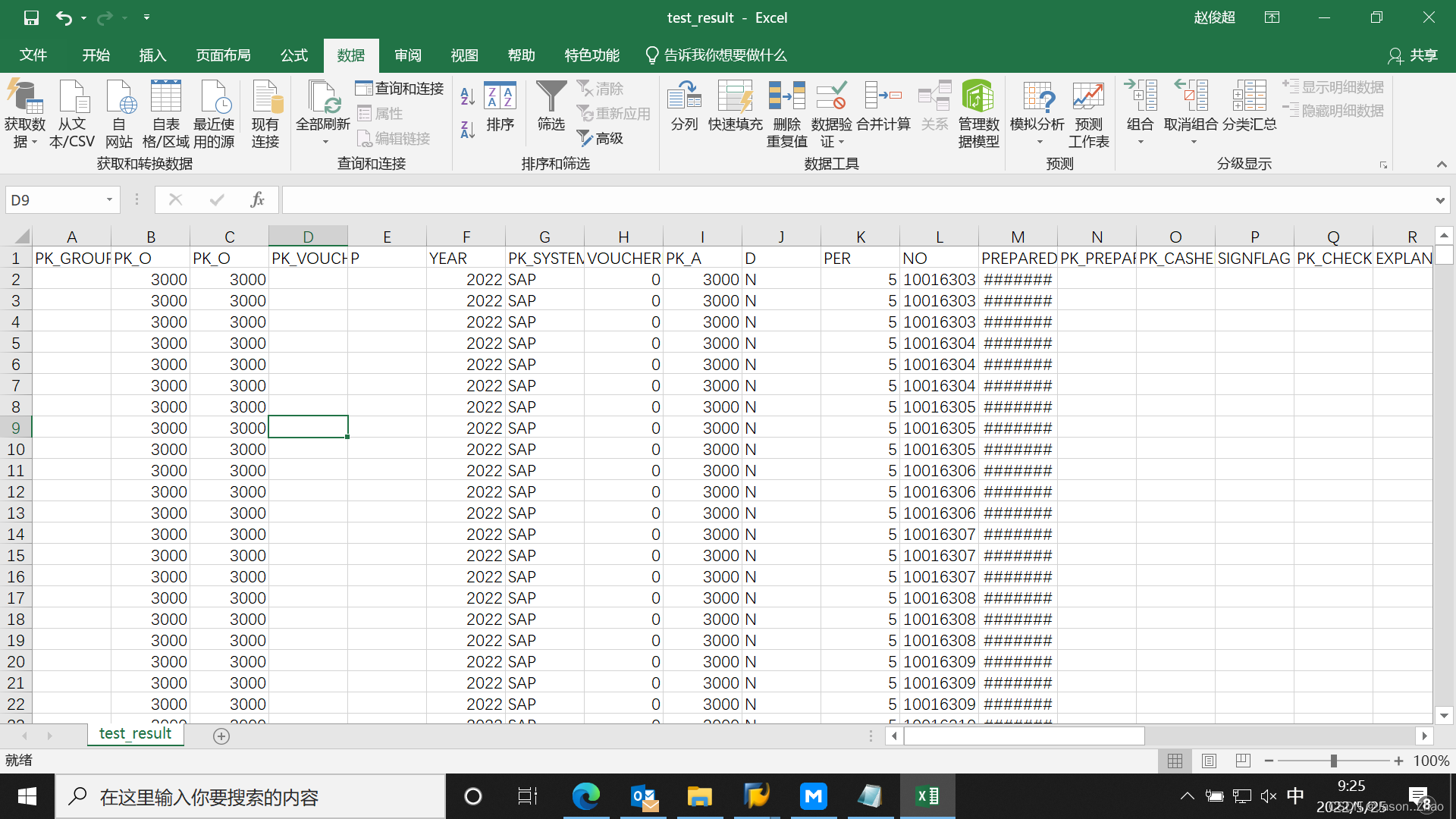Click the zoom slider handle

(x=1333, y=761)
